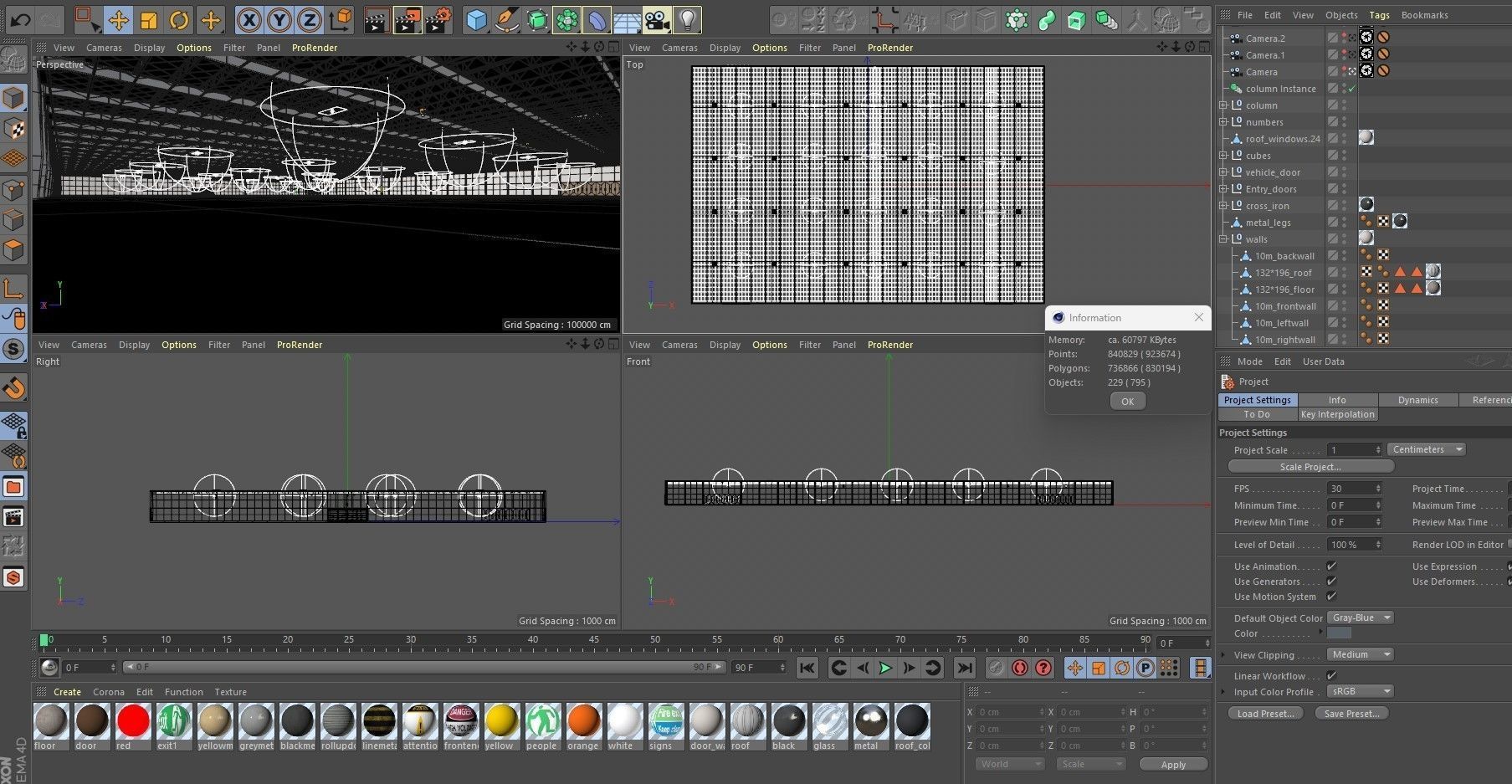Image resolution: width=1512 pixels, height=784 pixels.
Task: Expand the cubes object group
Action: tap(1222, 156)
